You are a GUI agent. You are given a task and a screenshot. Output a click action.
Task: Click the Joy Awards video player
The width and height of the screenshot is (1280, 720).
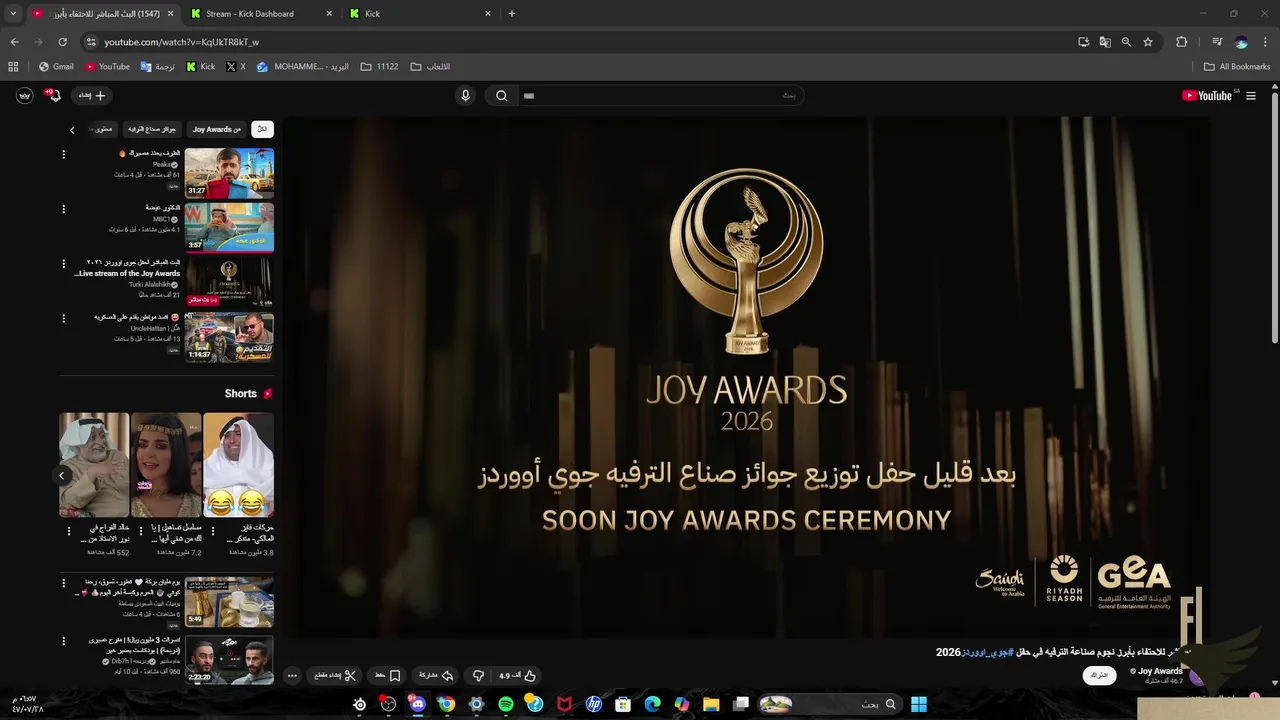746,377
